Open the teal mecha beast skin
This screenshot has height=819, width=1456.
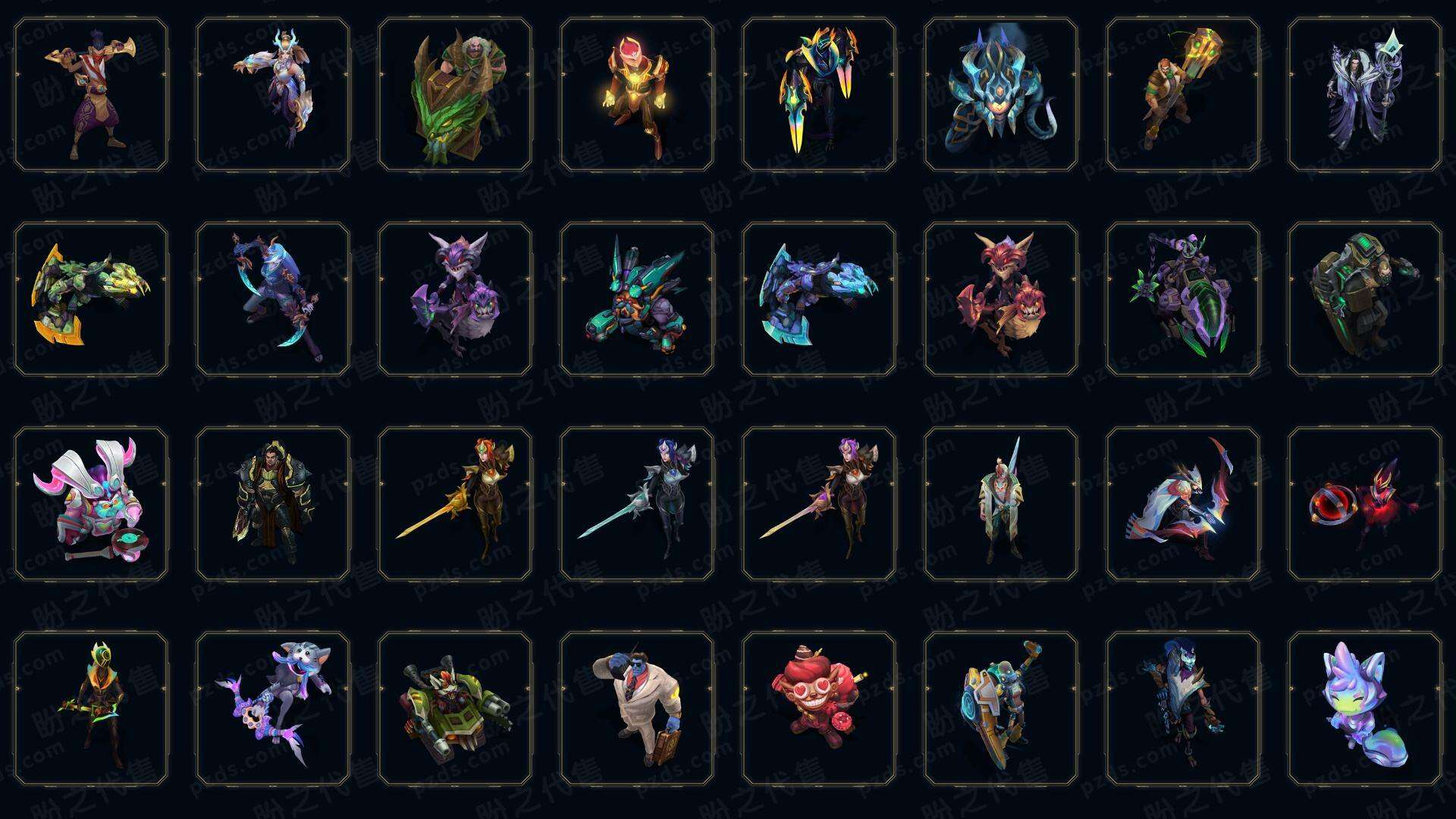[637, 299]
